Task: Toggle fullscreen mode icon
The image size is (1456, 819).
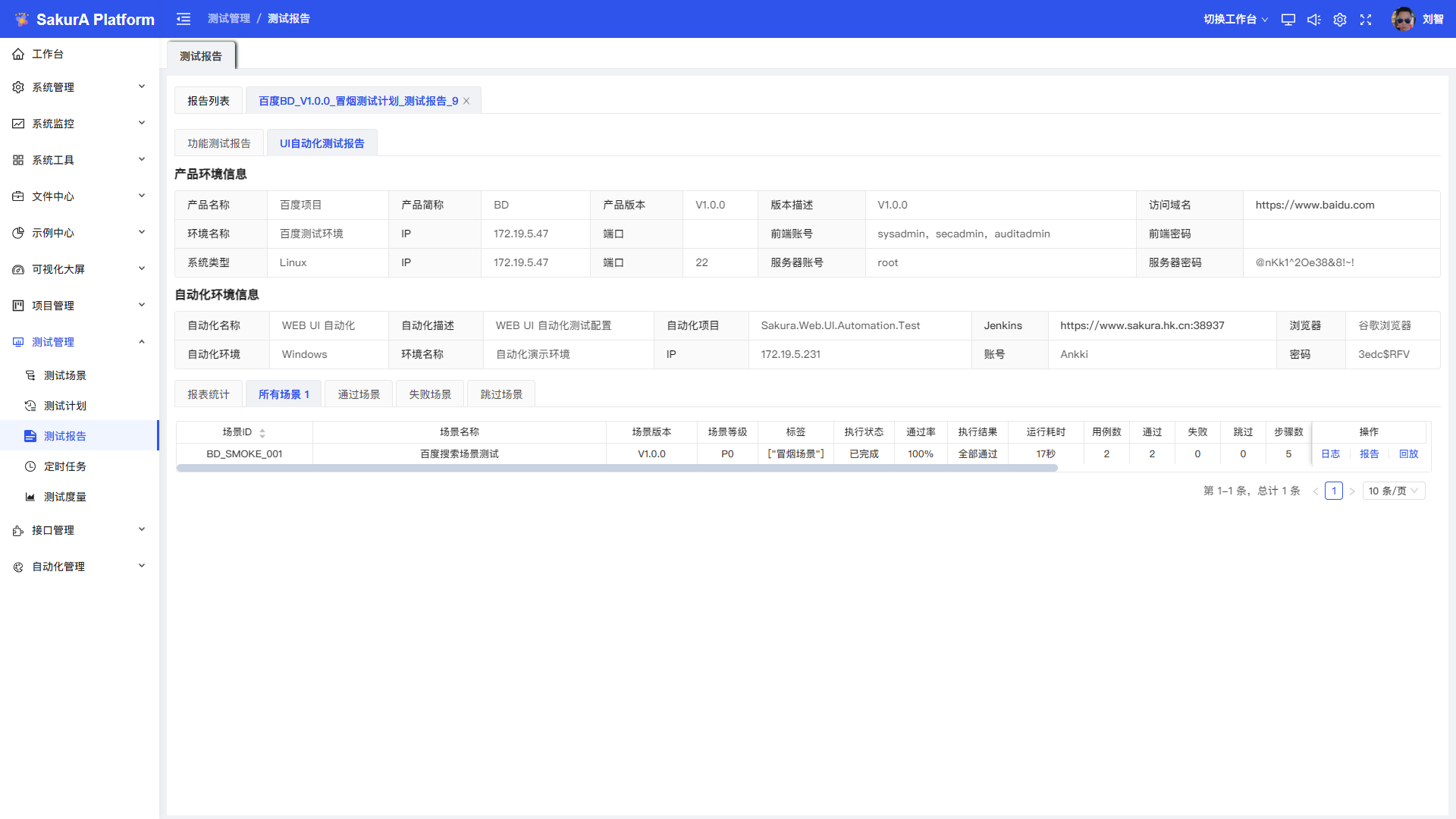Action: [x=1366, y=20]
